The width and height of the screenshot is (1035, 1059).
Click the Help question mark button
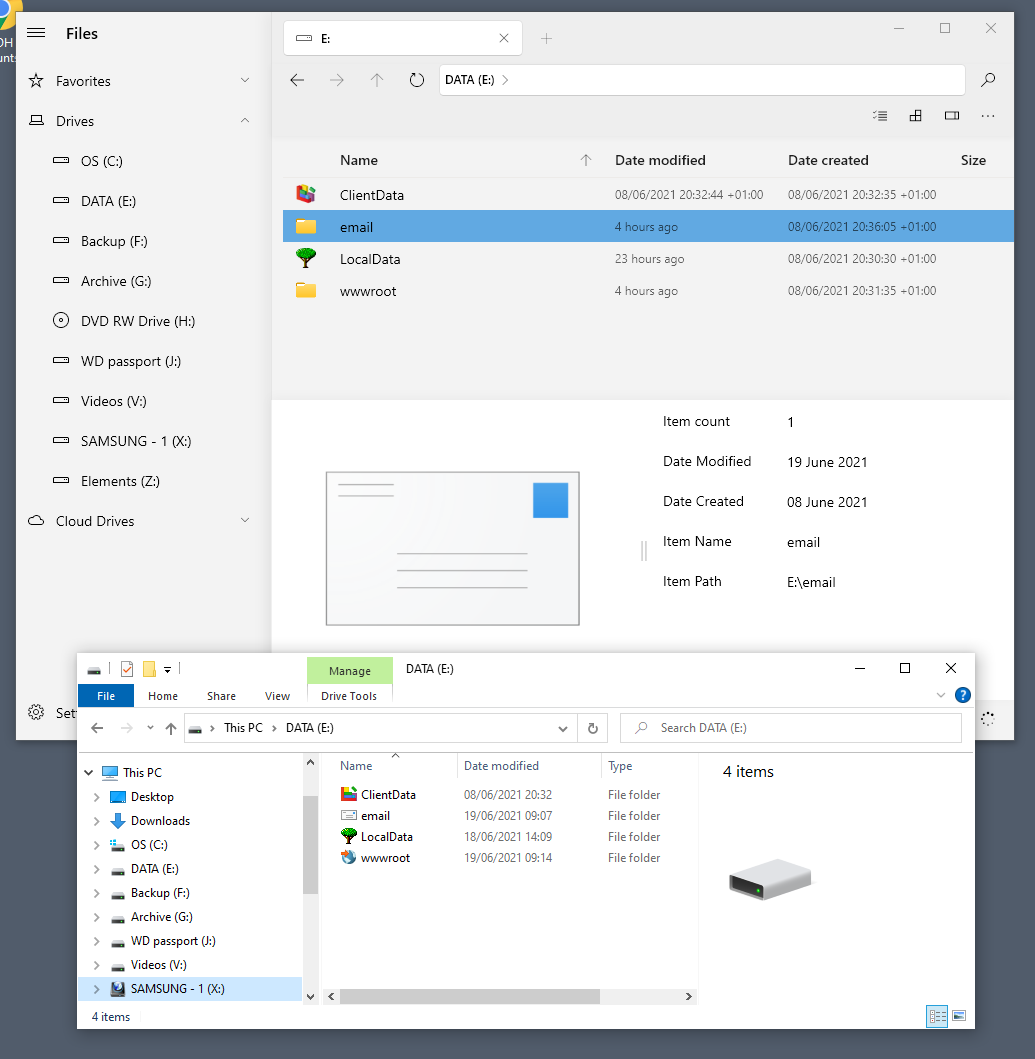point(962,694)
